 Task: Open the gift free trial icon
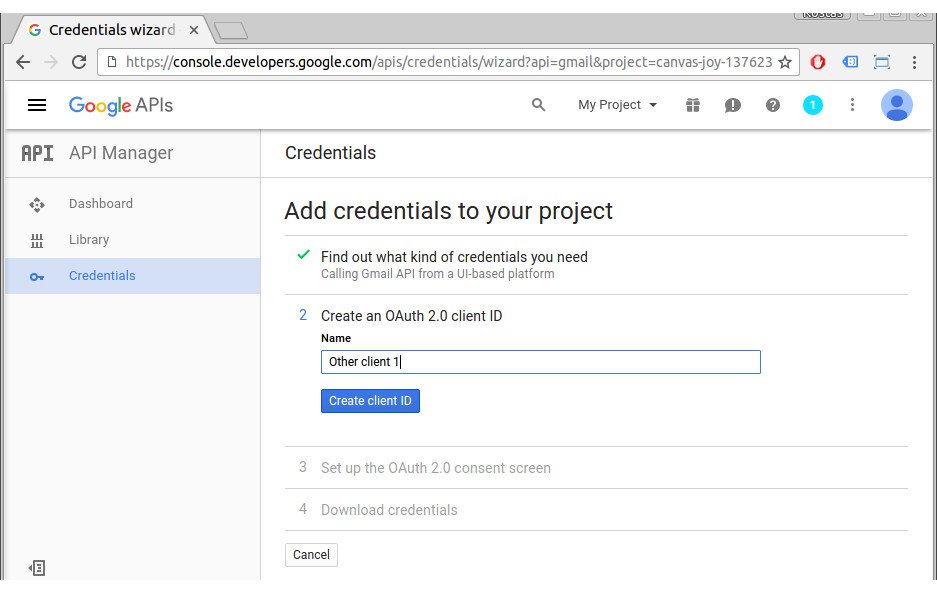pyautogui.click(x=693, y=105)
